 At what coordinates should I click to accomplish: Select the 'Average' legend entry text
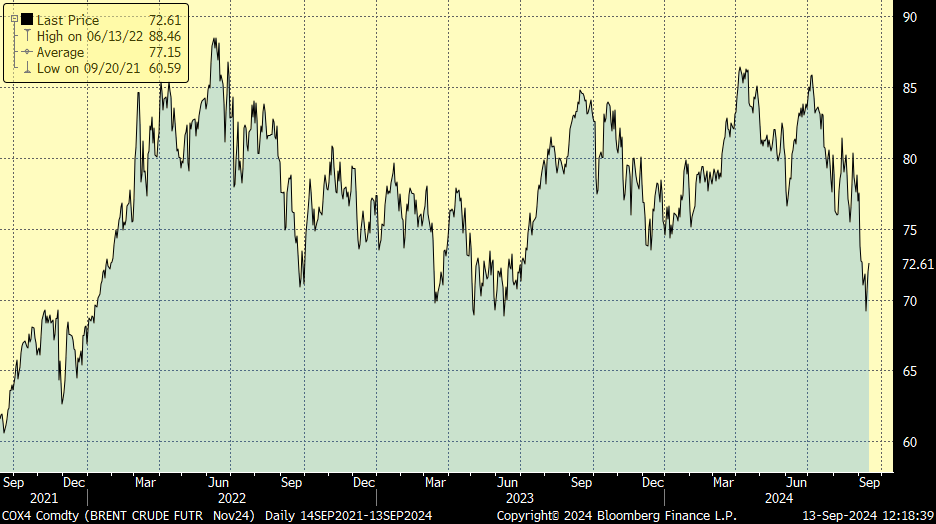click(x=60, y=52)
